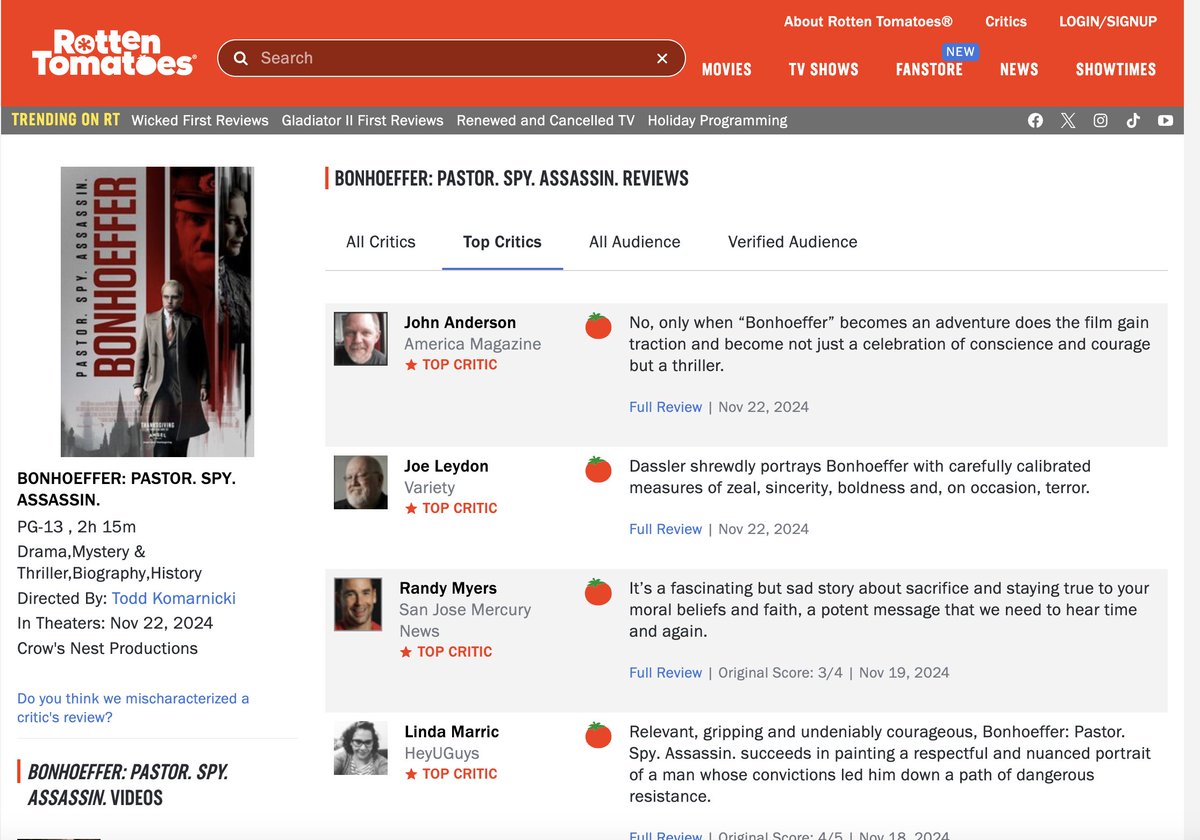The width and height of the screenshot is (1200, 840).
Task: Go to the FANSTORE section
Action: pyautogui.click(x=929, y=69)
